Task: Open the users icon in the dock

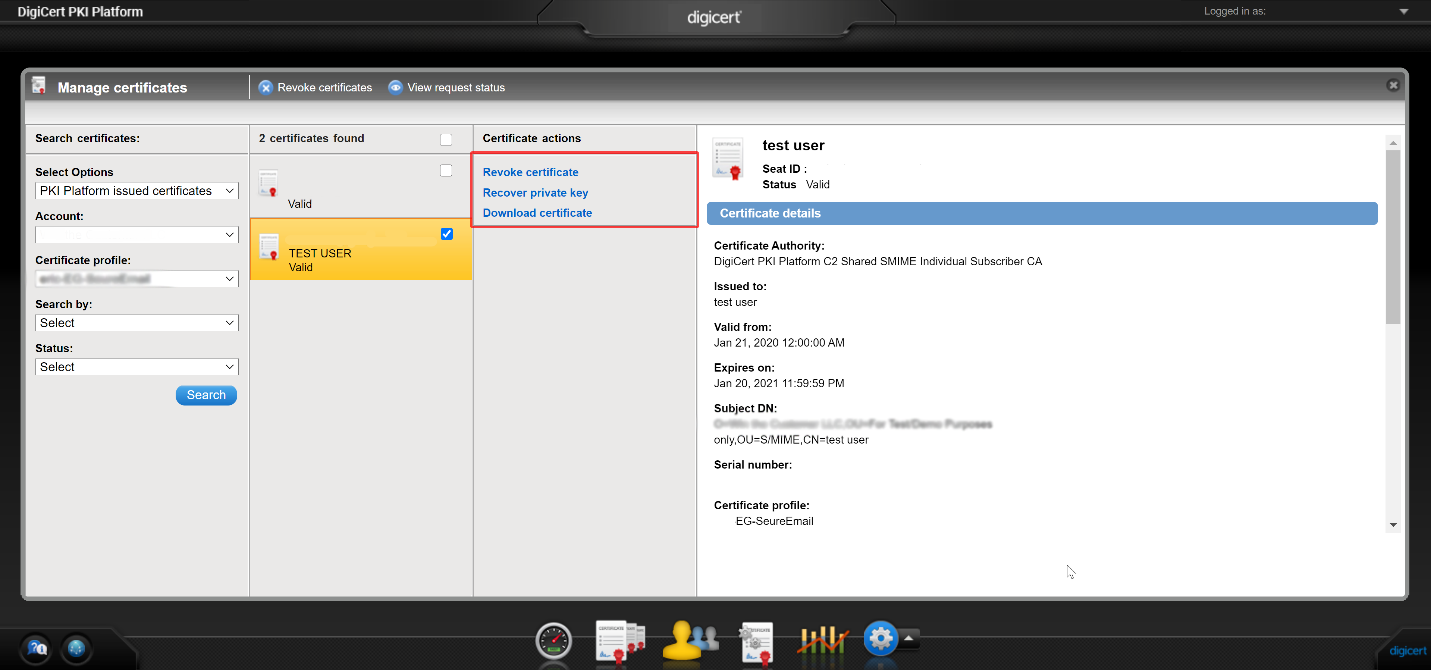Action: tap(690, 640)
